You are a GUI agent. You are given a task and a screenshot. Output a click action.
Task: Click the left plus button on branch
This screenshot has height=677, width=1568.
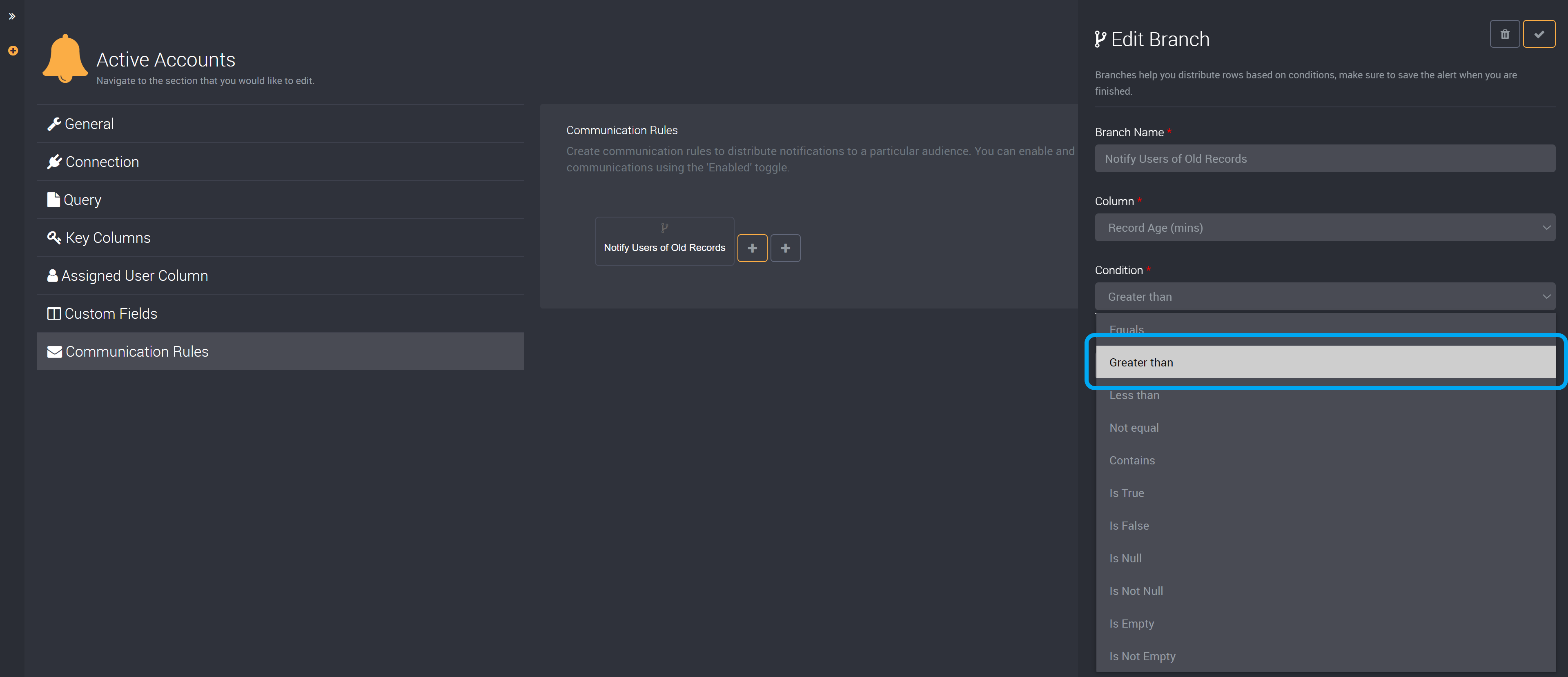[752, 247]
